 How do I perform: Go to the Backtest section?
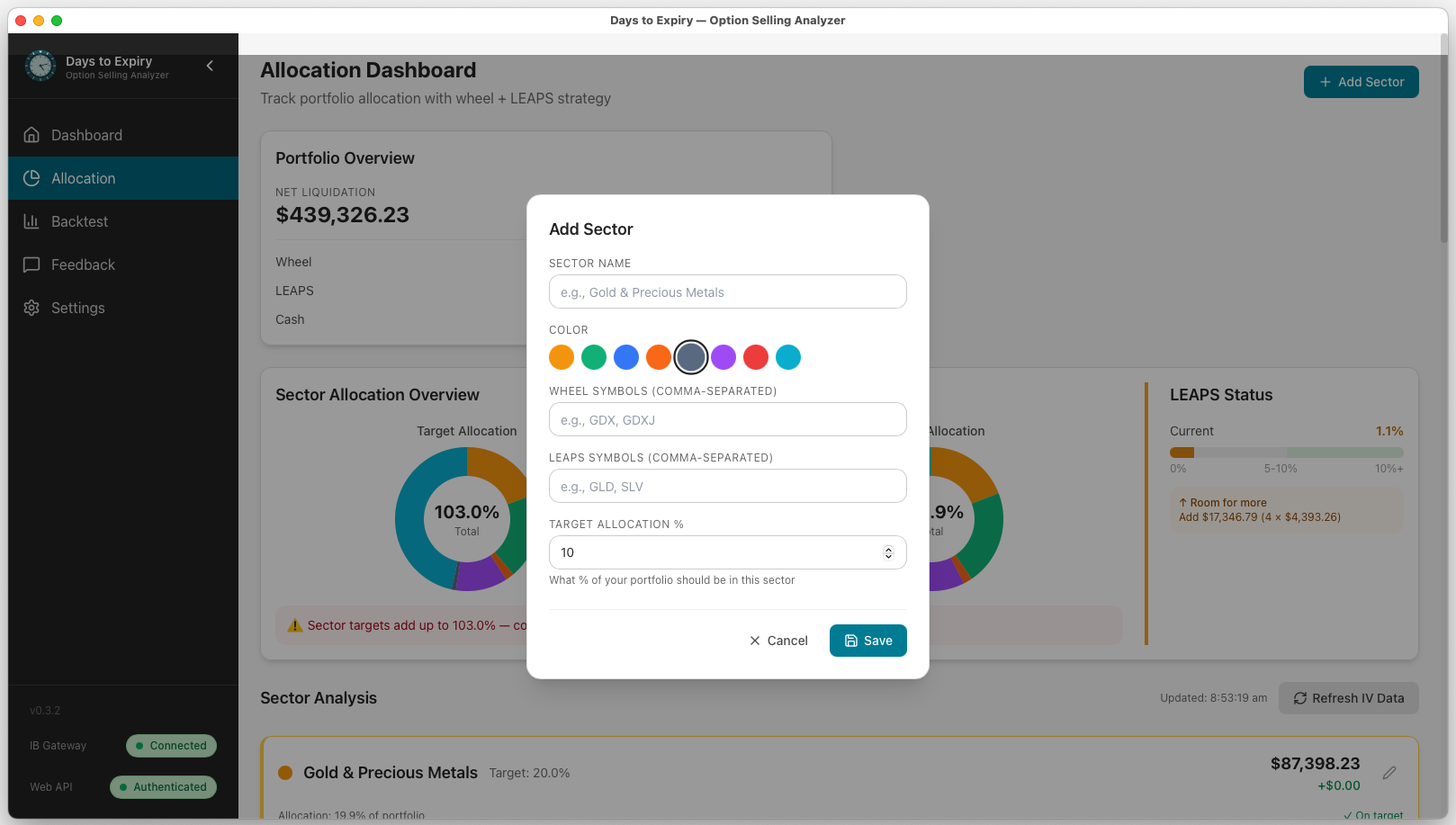pos(79,221)
